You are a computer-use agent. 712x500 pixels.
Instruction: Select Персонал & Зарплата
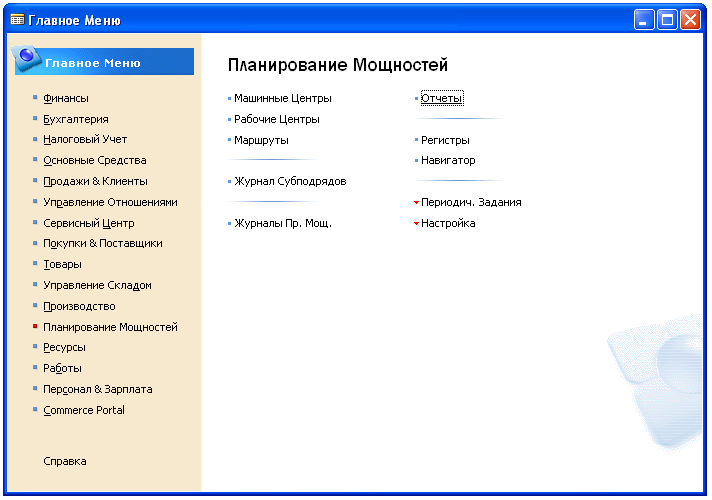[98, 389]
